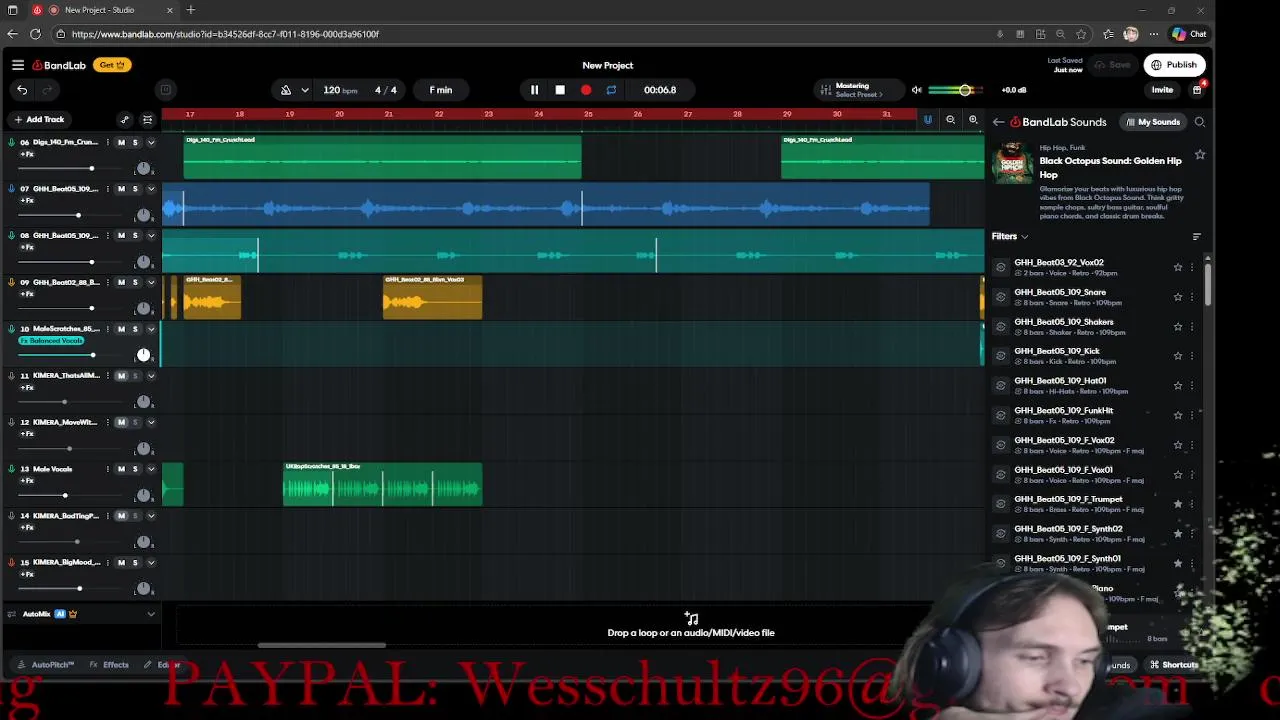Viewport: 1280px width, 720px height.
Task: Expand track 08 options chevron
Action: [151, 236]
